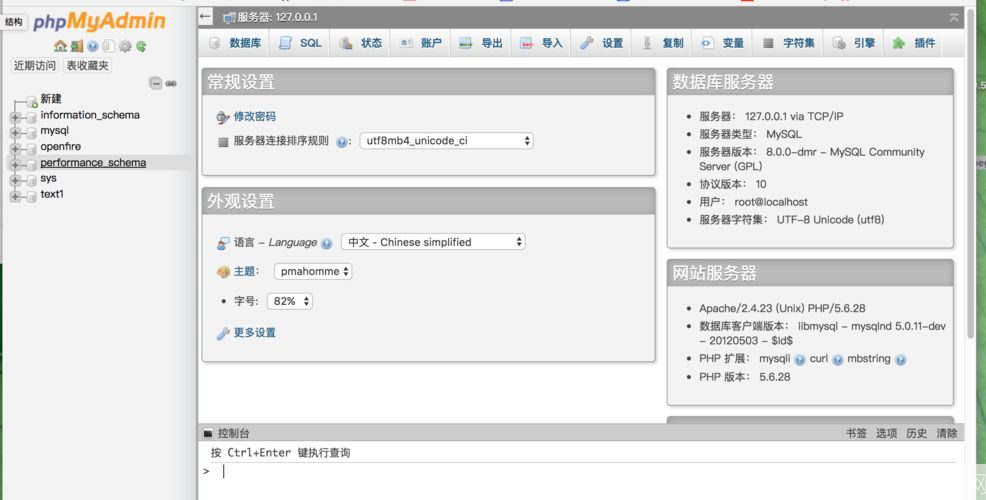
Task: Click the palette icon beside 主题
Action: tap(223, 272)
